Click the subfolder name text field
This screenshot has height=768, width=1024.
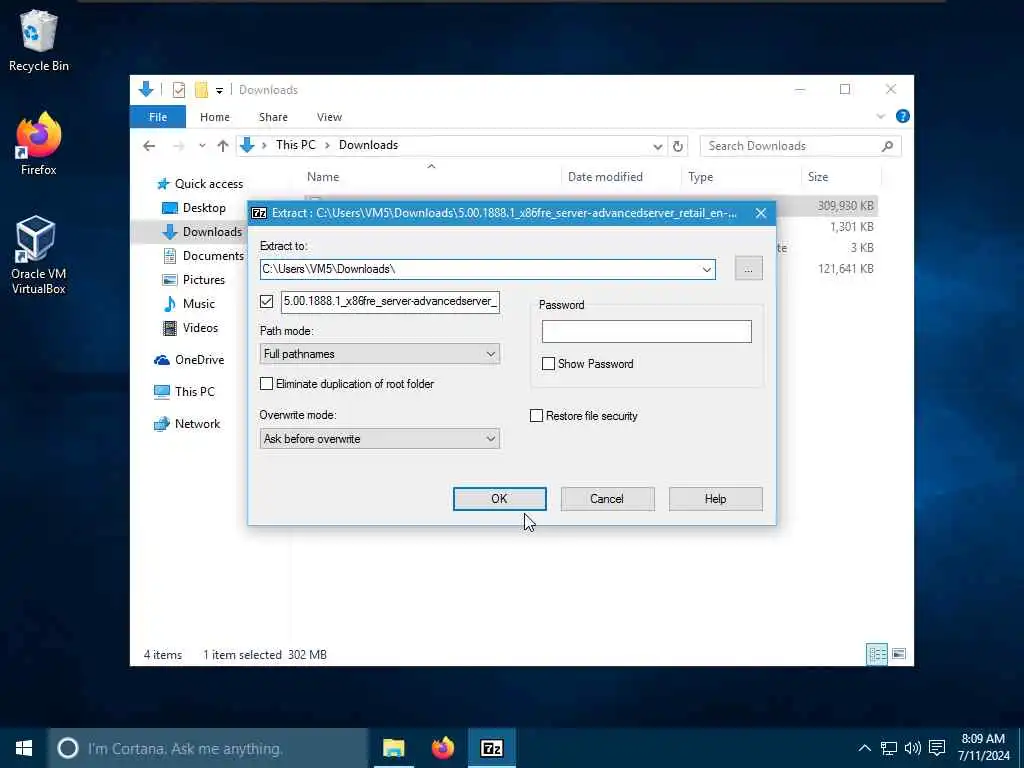pyautogui.click(x=391, y=302)
